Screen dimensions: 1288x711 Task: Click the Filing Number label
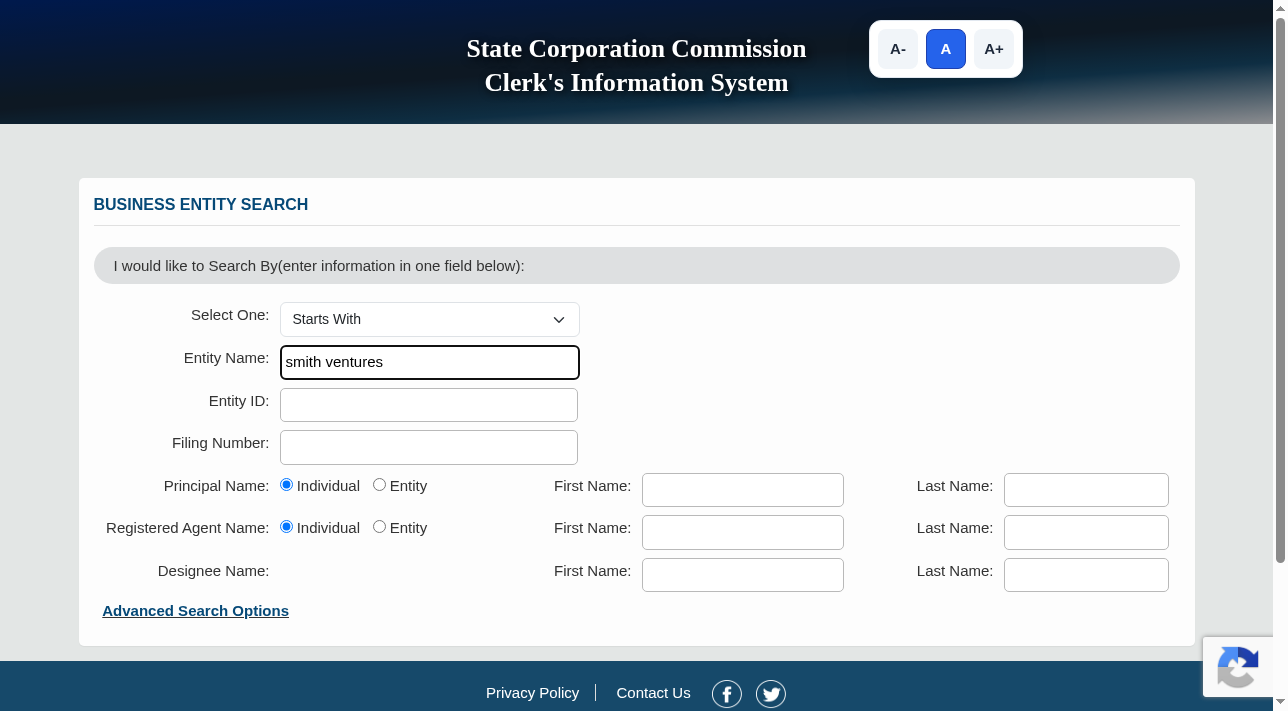tap(221, 443)
